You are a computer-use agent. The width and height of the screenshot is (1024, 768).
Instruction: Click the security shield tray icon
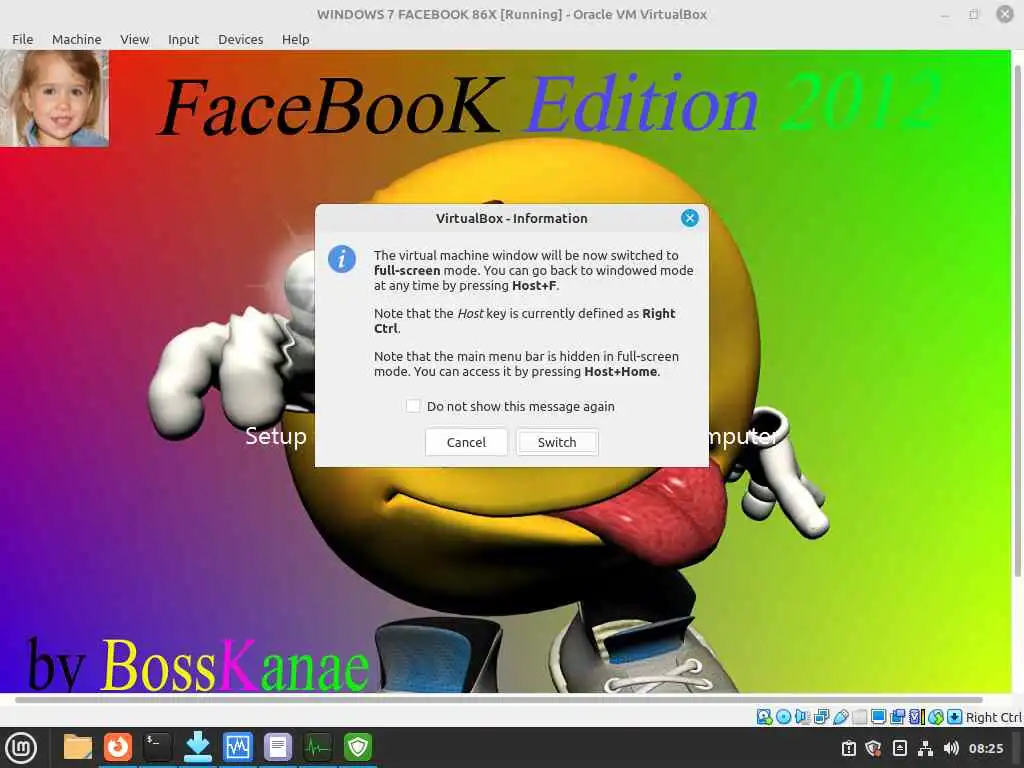point(874,748)
